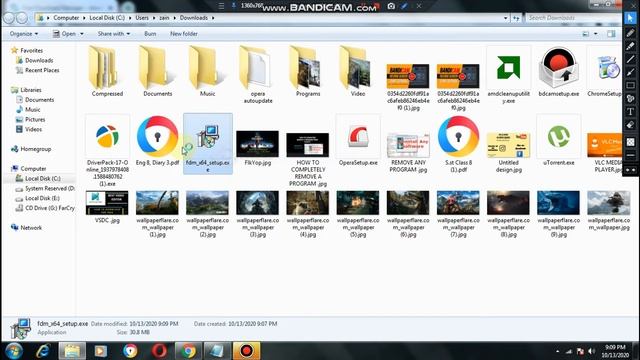Open the Programs folder
This screenshot has width=640, height=360.
[308, 71]
